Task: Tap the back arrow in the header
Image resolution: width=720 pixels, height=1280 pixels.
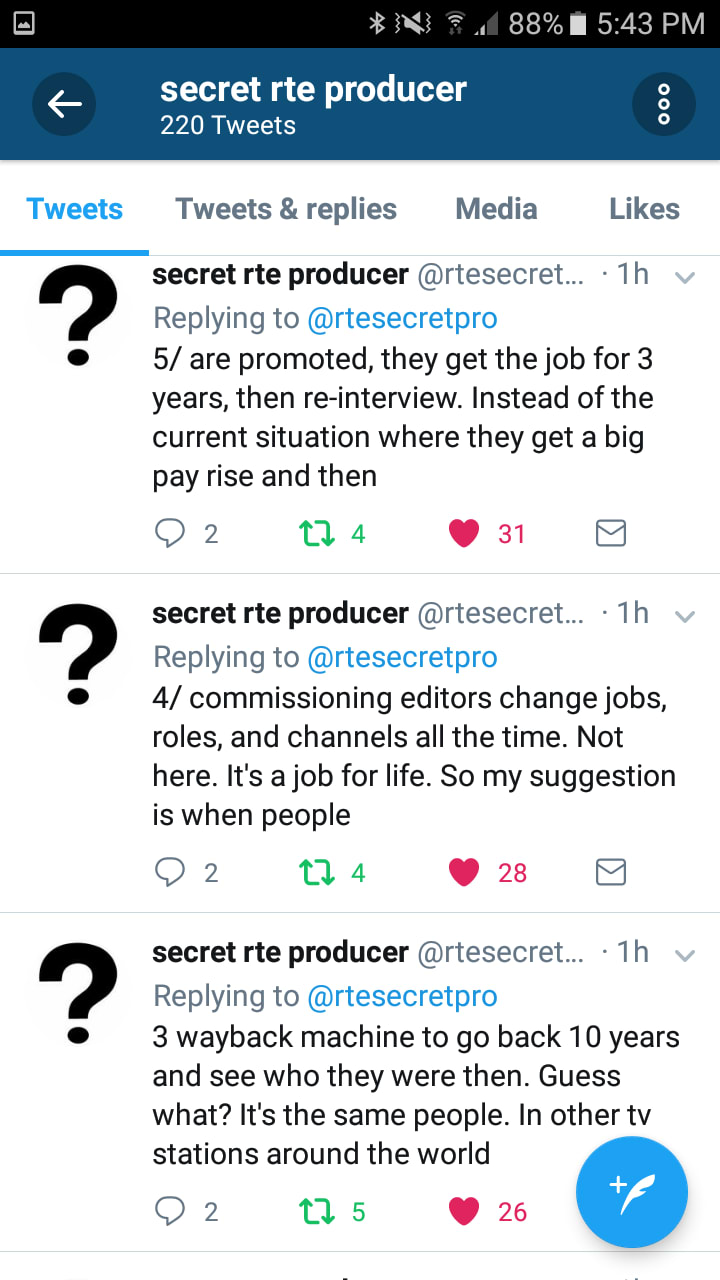Action: tap(64, 104)
